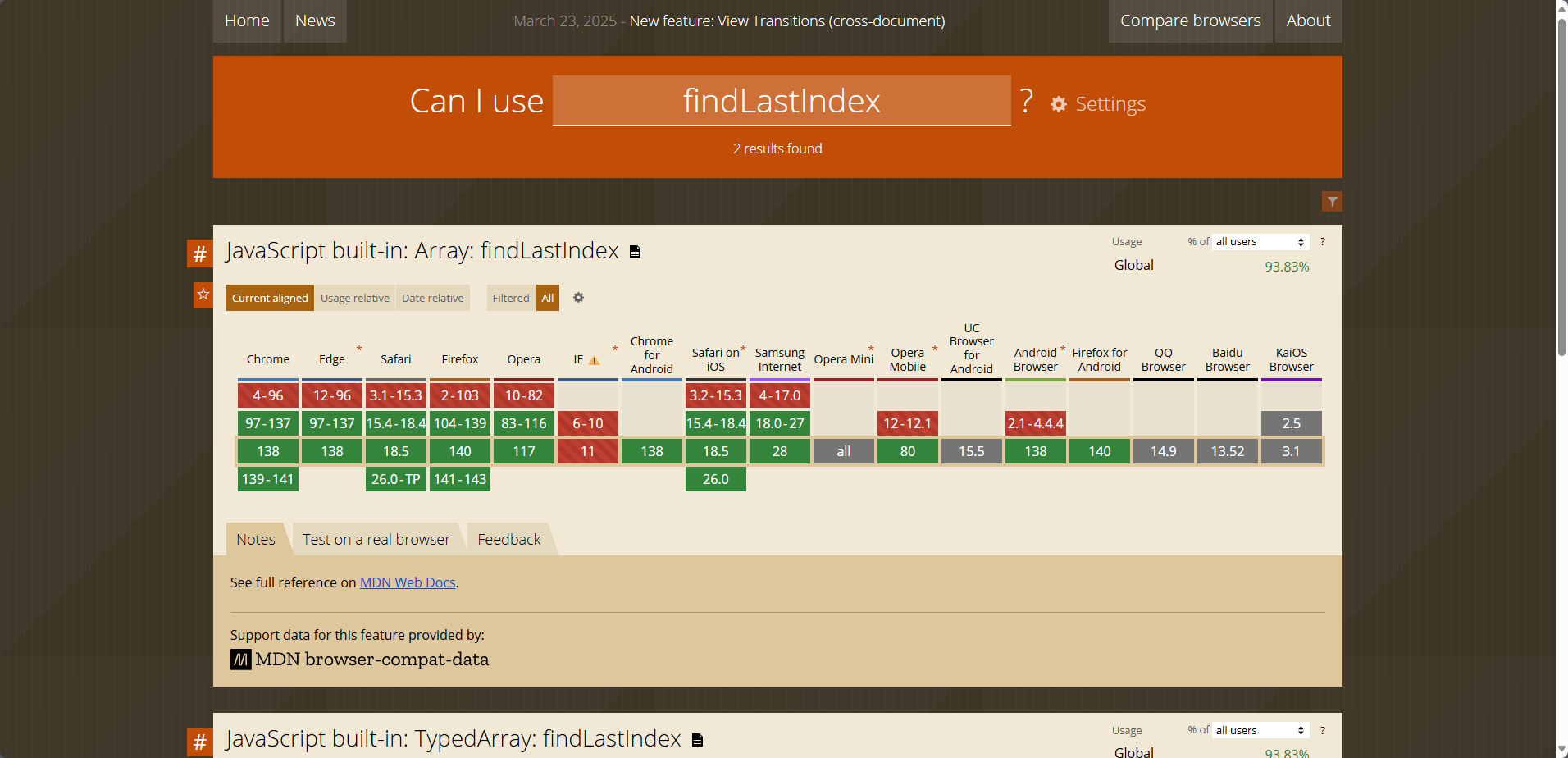The width and height of the screenshot is (1568, 758).
Task: Click the Chrome 4-96 unsupported cell
Action: (268, 395)
